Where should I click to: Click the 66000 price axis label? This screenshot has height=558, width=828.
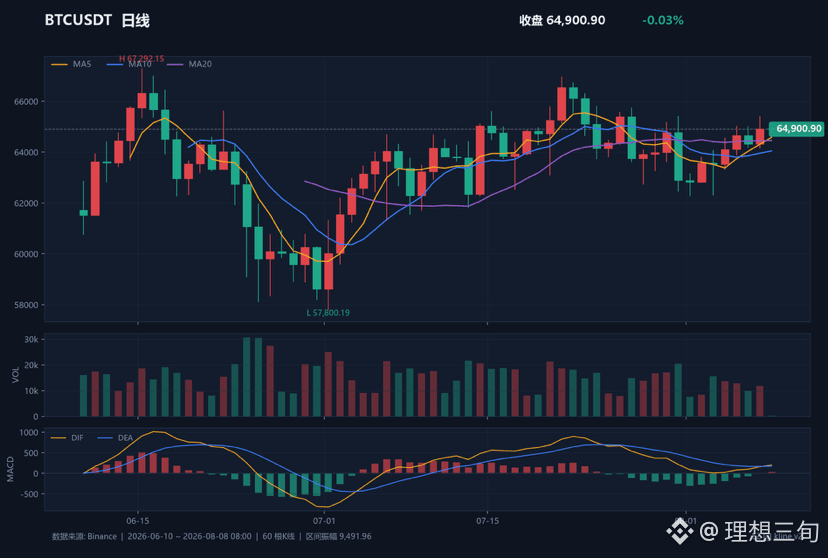(x=26, y=101)
